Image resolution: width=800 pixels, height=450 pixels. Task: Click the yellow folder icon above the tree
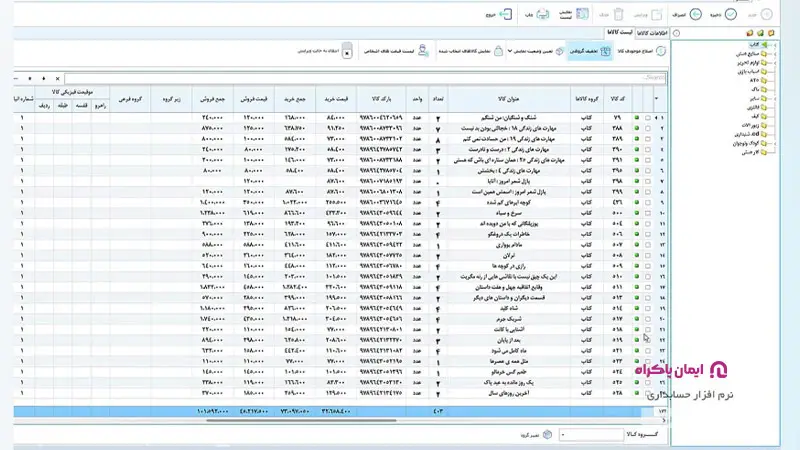771,33
